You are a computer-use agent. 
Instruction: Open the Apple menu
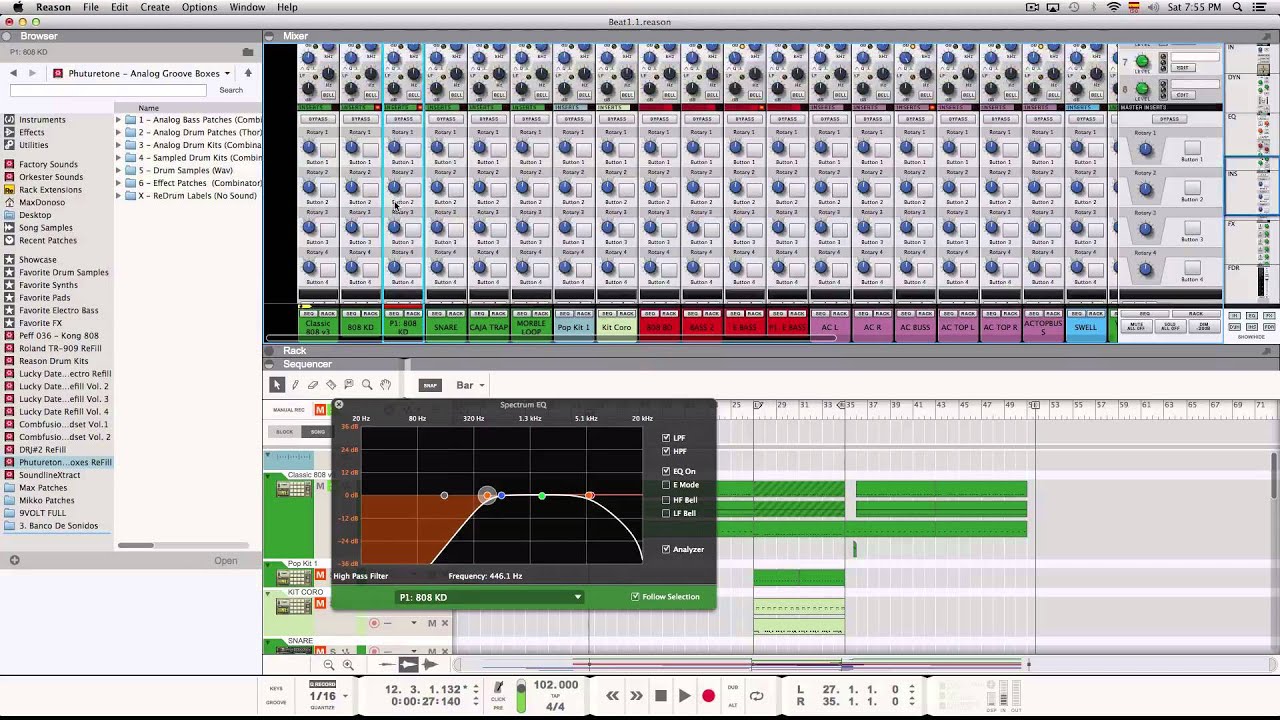[17, 7]
